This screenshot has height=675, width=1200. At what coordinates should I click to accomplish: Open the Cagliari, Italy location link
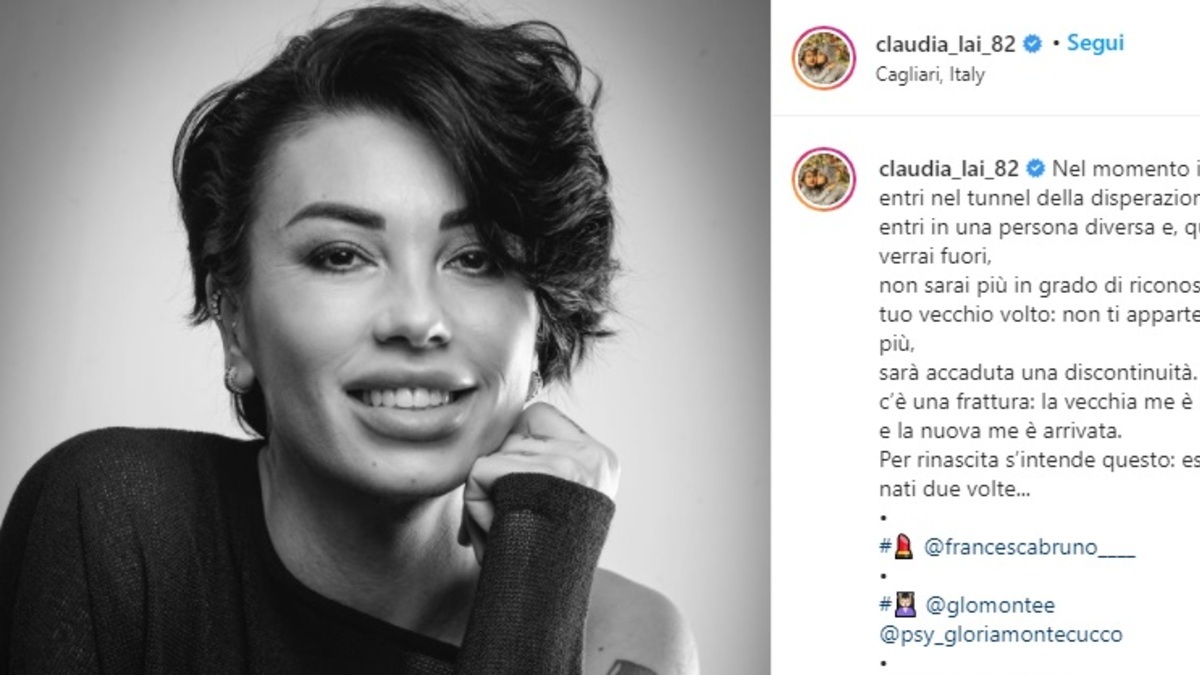pyautogui.click(x=930, y=75)
